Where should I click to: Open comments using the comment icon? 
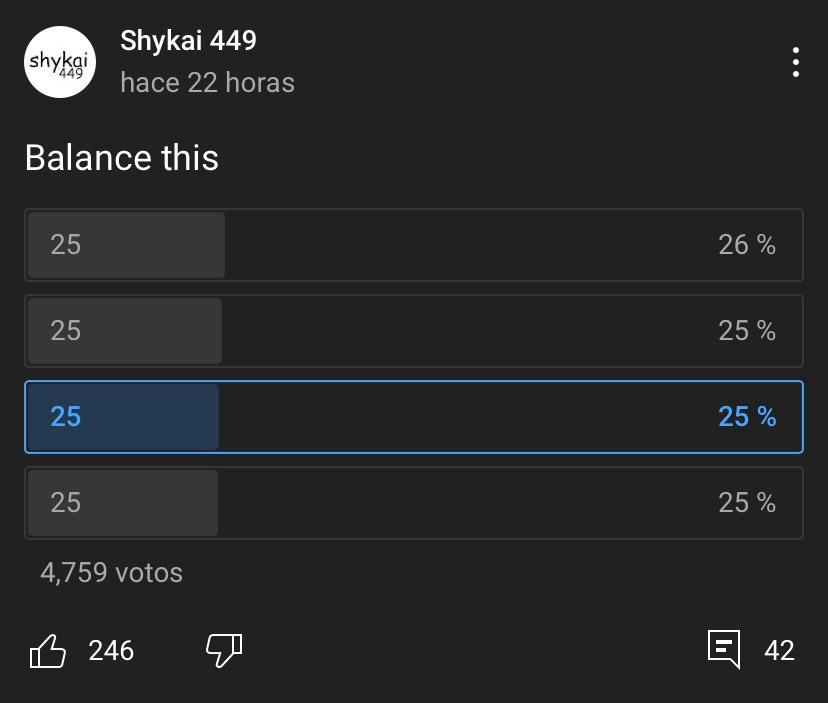(x=724, y=649)
